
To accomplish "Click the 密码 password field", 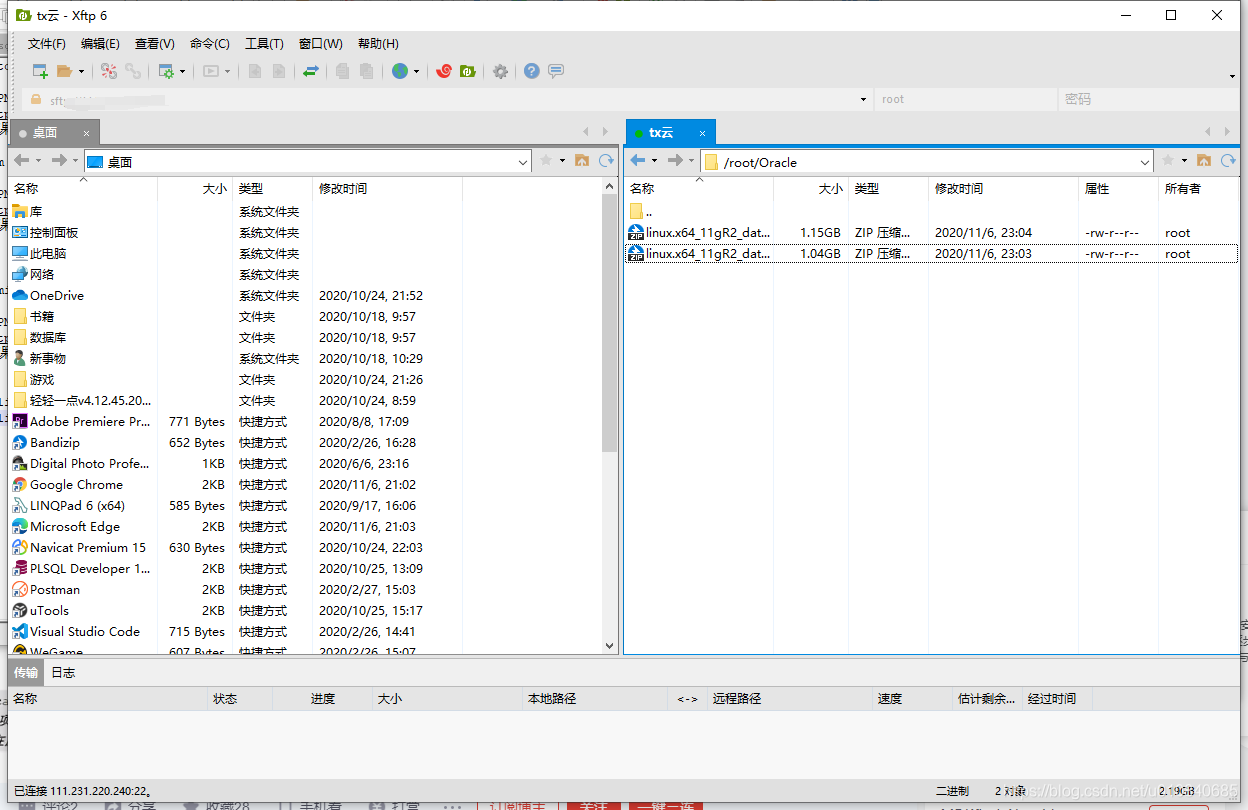I will [1147, 99].
